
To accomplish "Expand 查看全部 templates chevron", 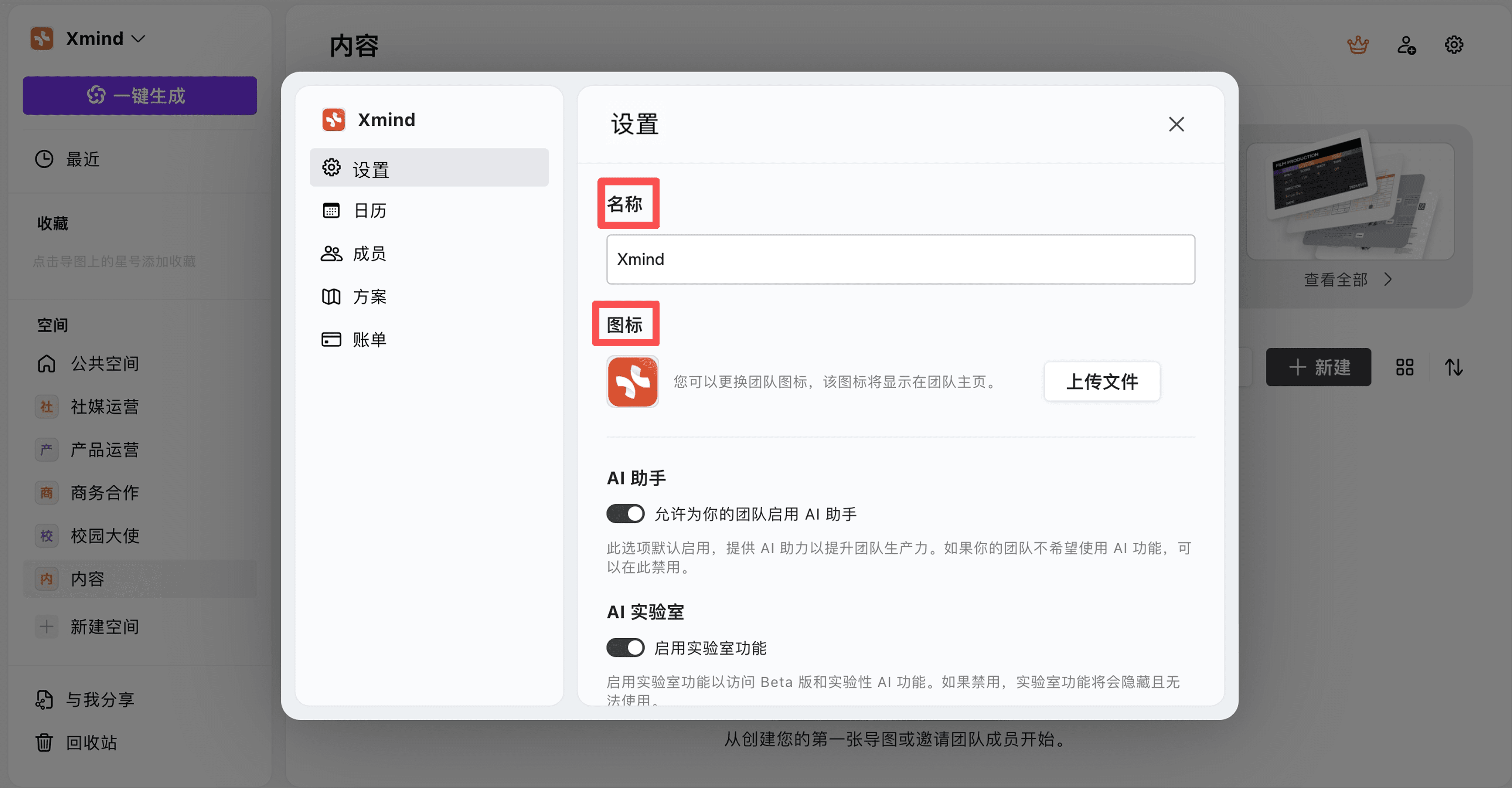I will point(1387,279).
